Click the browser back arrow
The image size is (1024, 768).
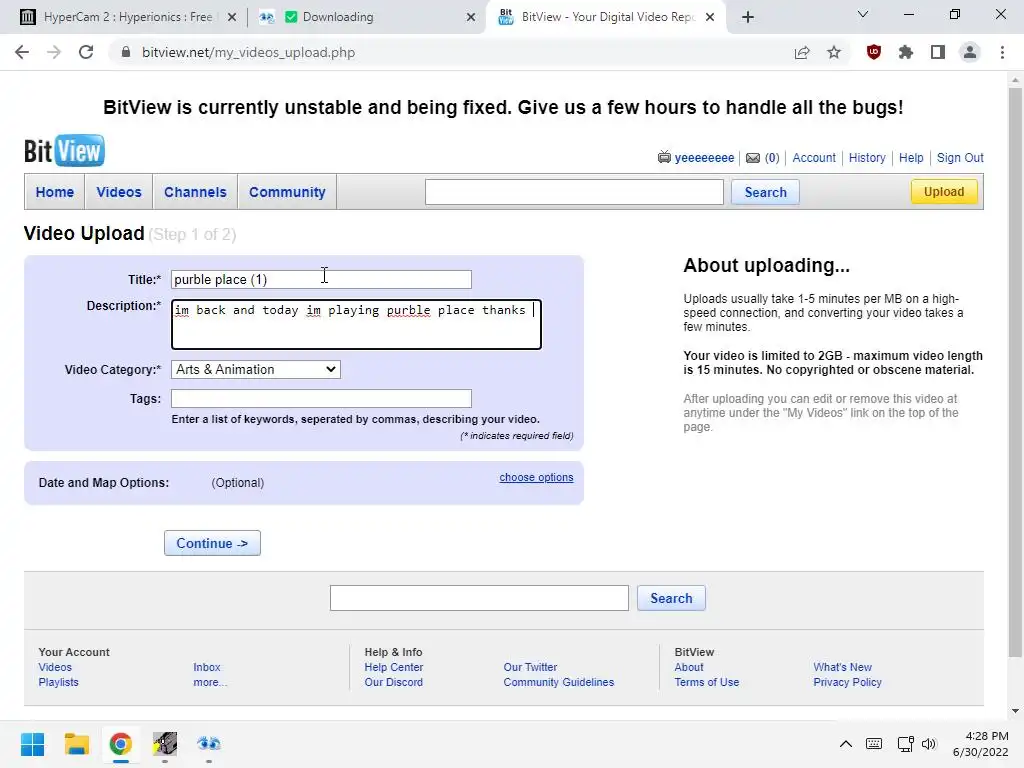(x=22, y=52)
